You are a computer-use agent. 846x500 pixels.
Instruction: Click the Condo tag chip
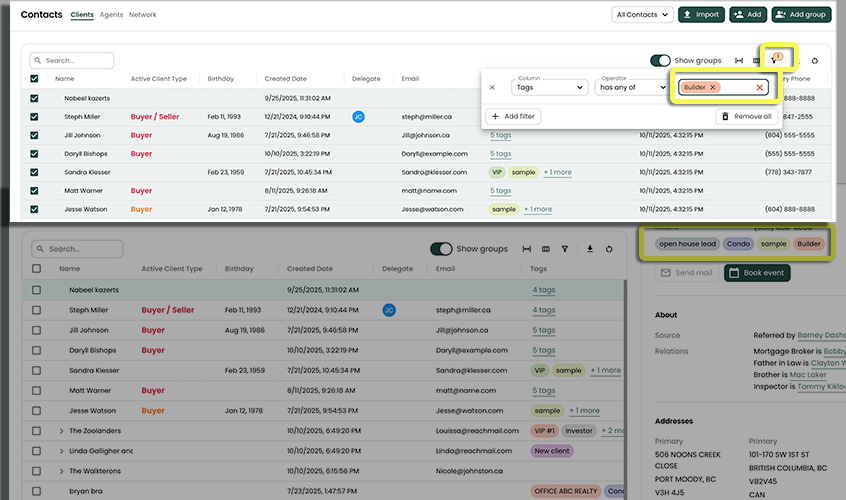(x=738, y=244)
